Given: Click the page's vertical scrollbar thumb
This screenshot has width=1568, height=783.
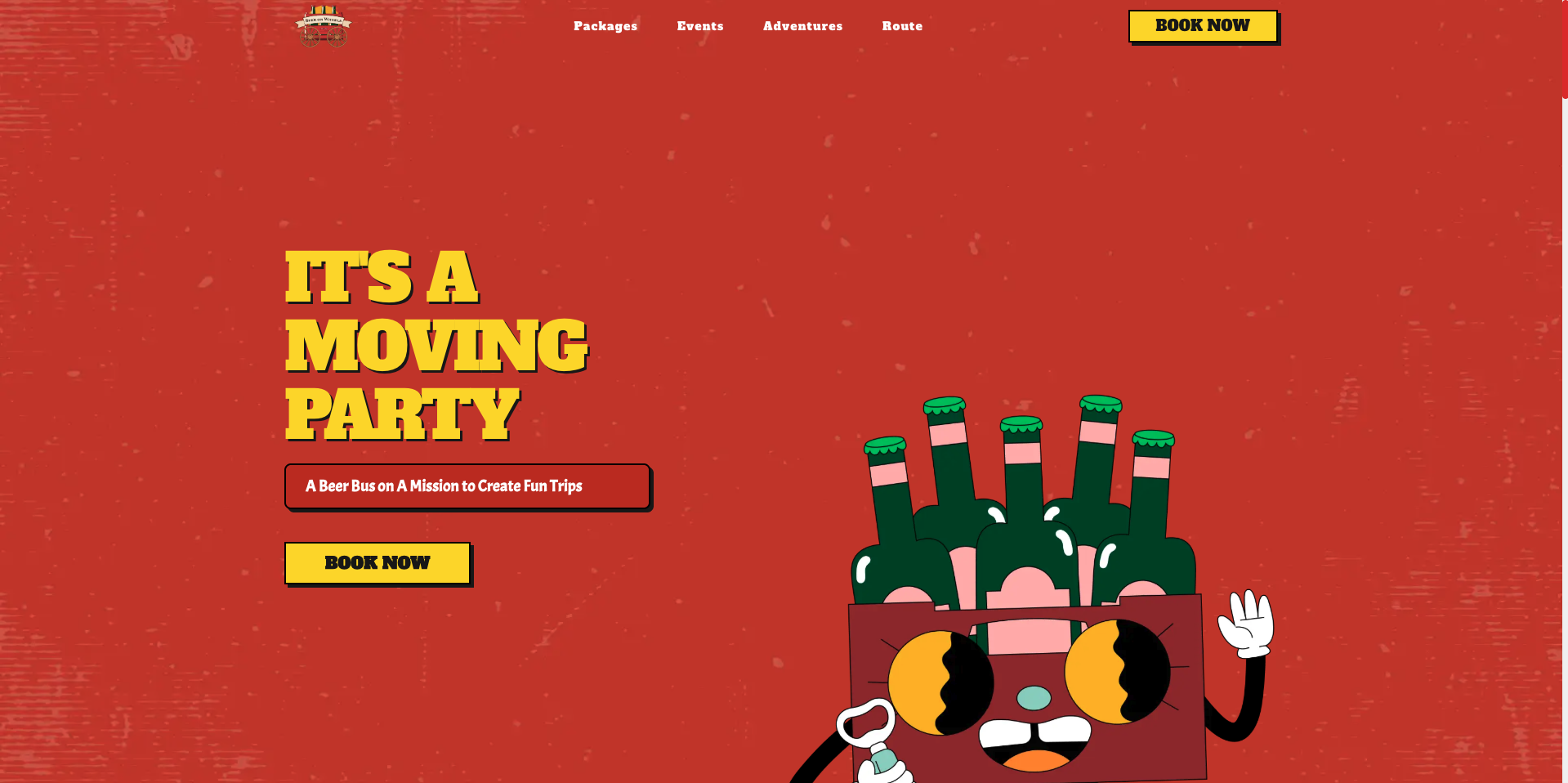Looking at the screenshot, I should pyautogui.click(x=1565, y=49).
